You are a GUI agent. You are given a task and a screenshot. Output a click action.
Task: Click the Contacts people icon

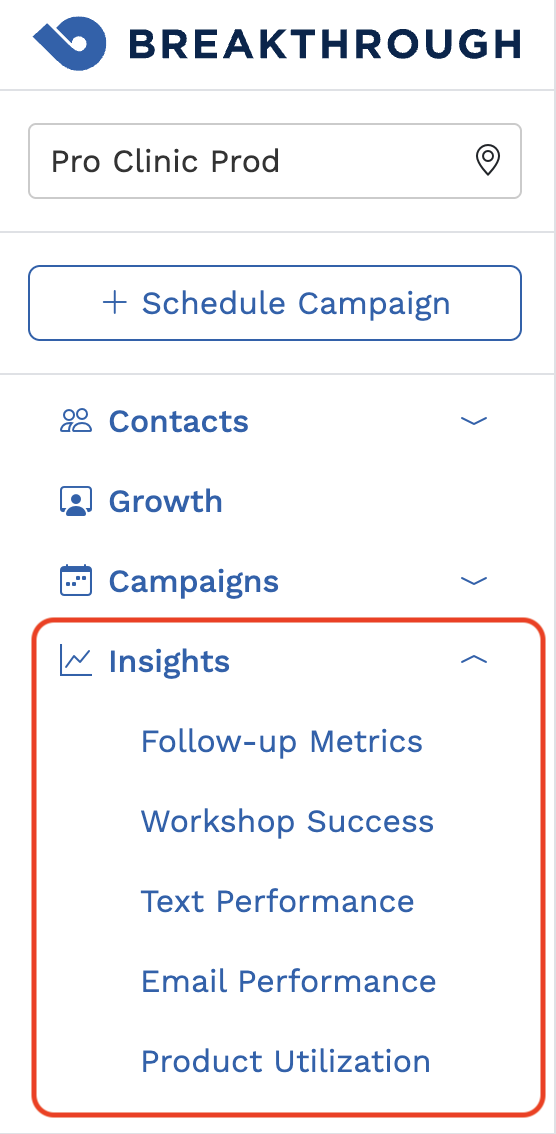coord(76,421)
